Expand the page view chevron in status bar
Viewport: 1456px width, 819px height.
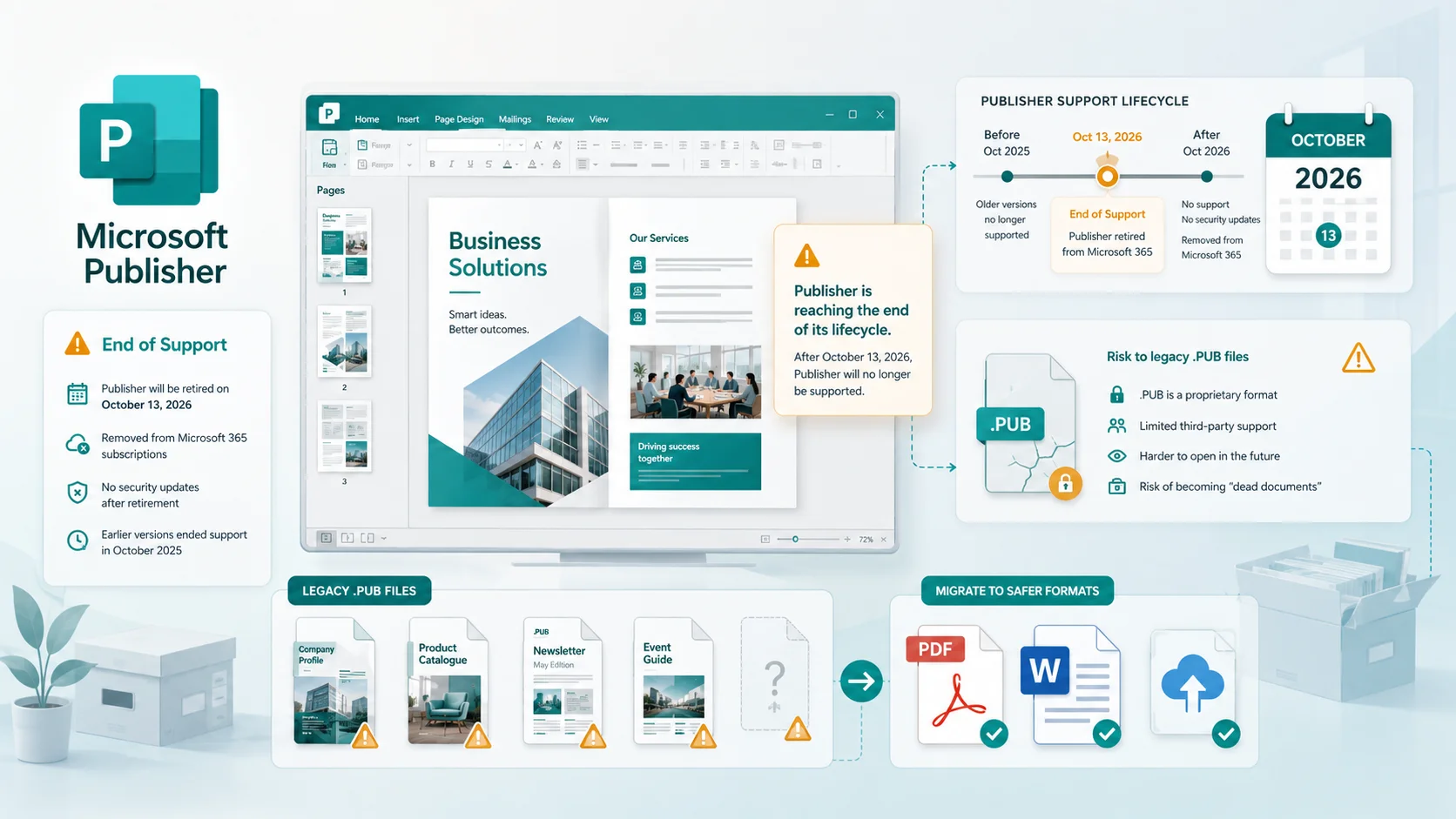tap(383, 539)
